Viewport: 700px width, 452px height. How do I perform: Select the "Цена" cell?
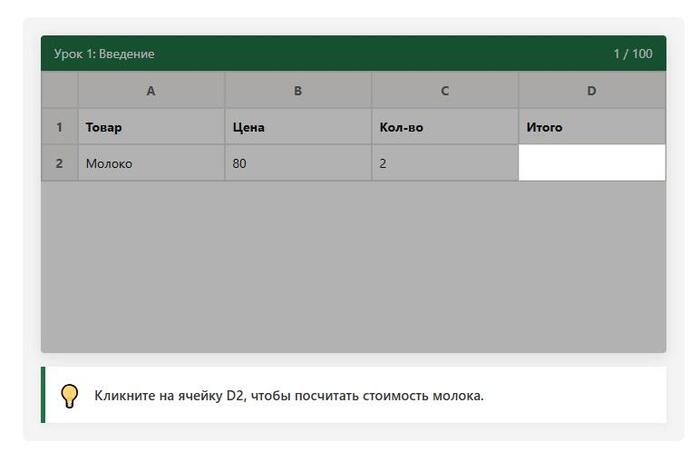298,127
